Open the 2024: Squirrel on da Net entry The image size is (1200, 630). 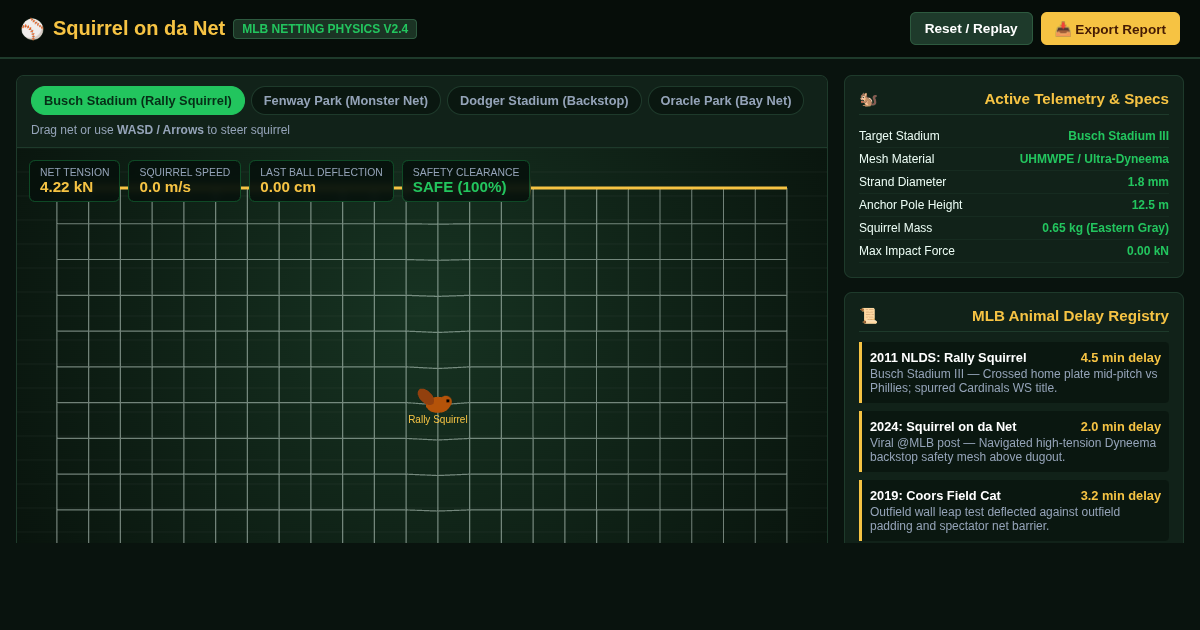pos(1014,441)
